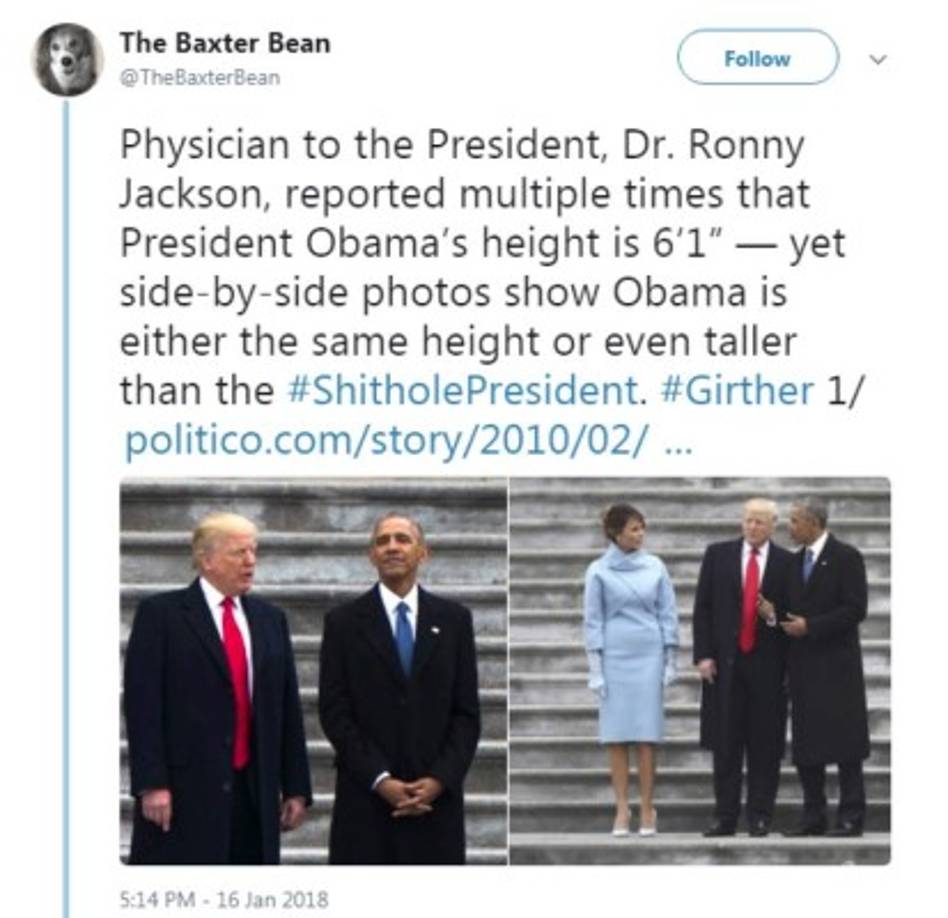Click the Baxter Bean dog avatar
The height and width of the screenshot is (918, 948).
(67, 59)
